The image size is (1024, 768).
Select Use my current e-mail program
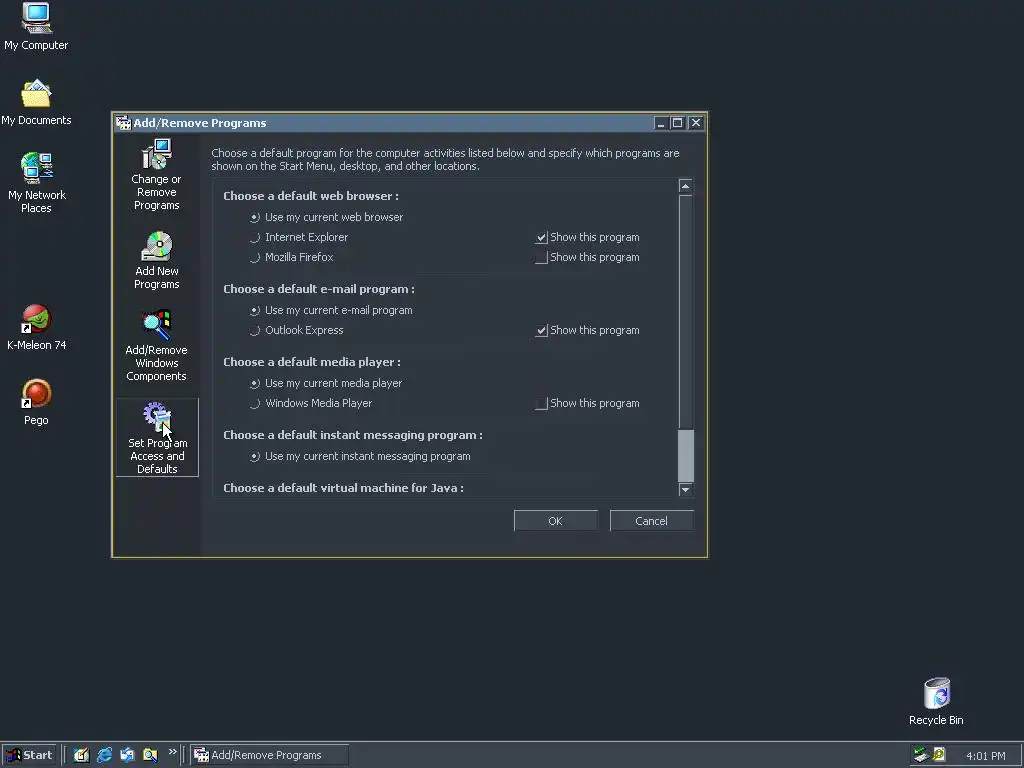tap(331, 311)
